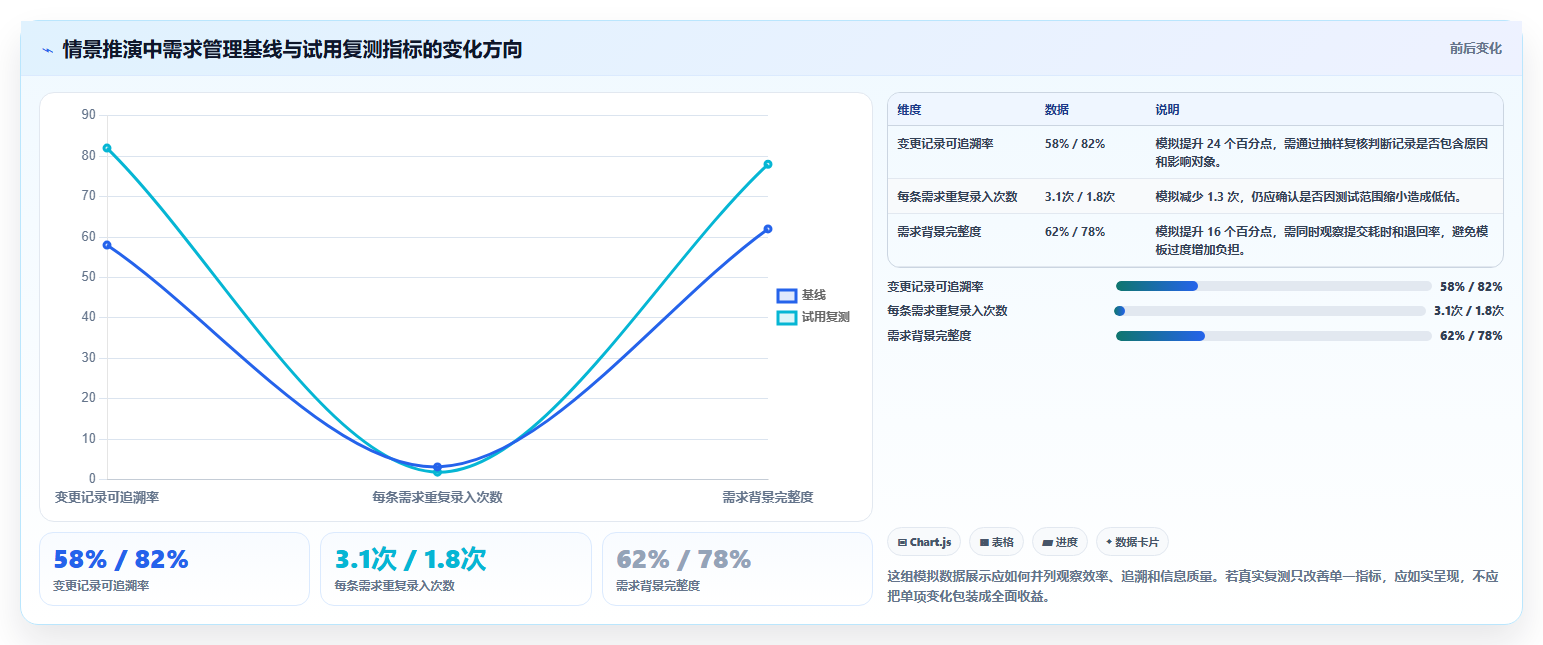Click the y-axis label 90
The height and width of the screenshot is (645, 1543).
click(89, 115)
